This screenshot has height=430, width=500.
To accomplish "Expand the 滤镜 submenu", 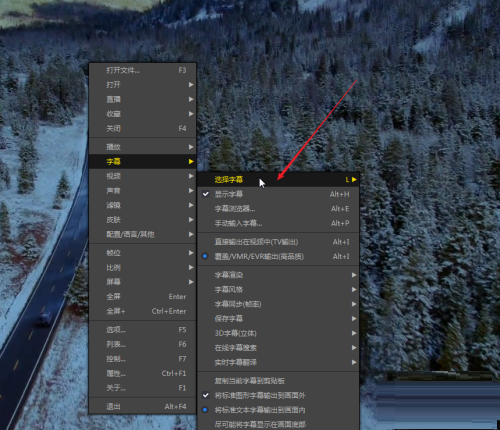I will pyautogui.click(x=143, y=205).
